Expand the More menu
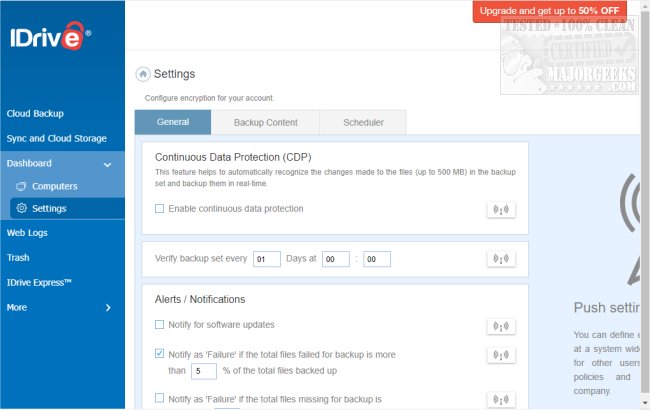This screenshot has width=650, height=410. 107,307
